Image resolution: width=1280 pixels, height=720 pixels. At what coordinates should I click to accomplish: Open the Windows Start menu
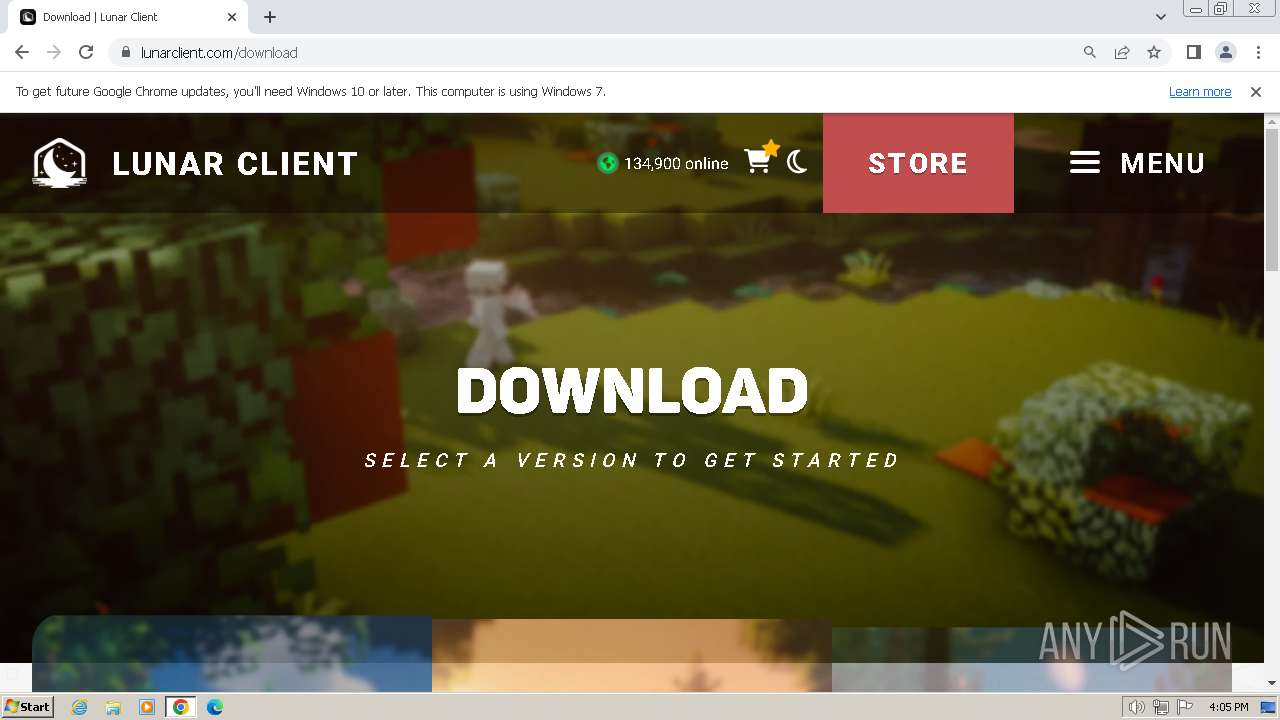pyautogui.click(x=27, y=706)
